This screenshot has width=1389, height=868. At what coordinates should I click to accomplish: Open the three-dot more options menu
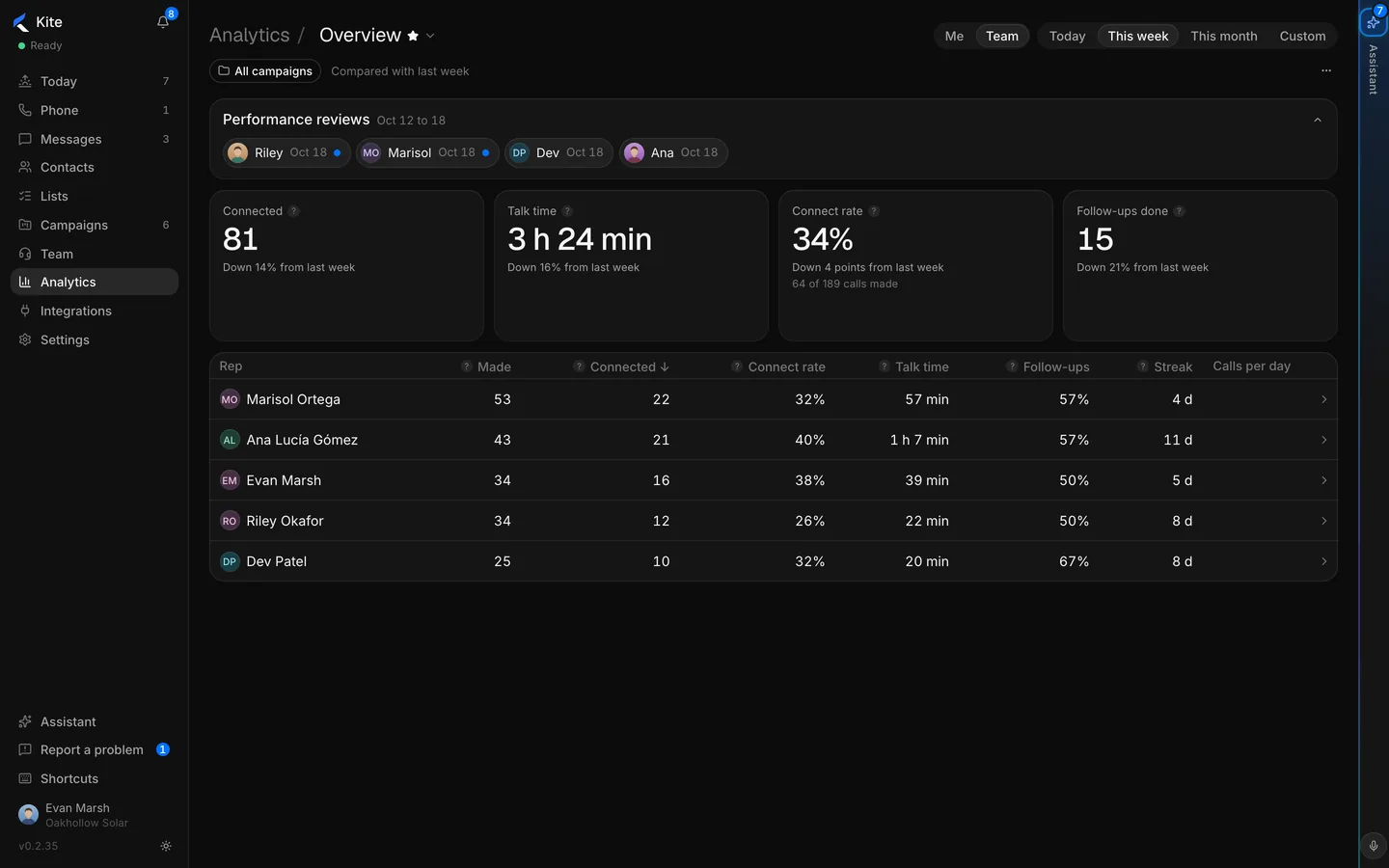tap(1326, 70)
